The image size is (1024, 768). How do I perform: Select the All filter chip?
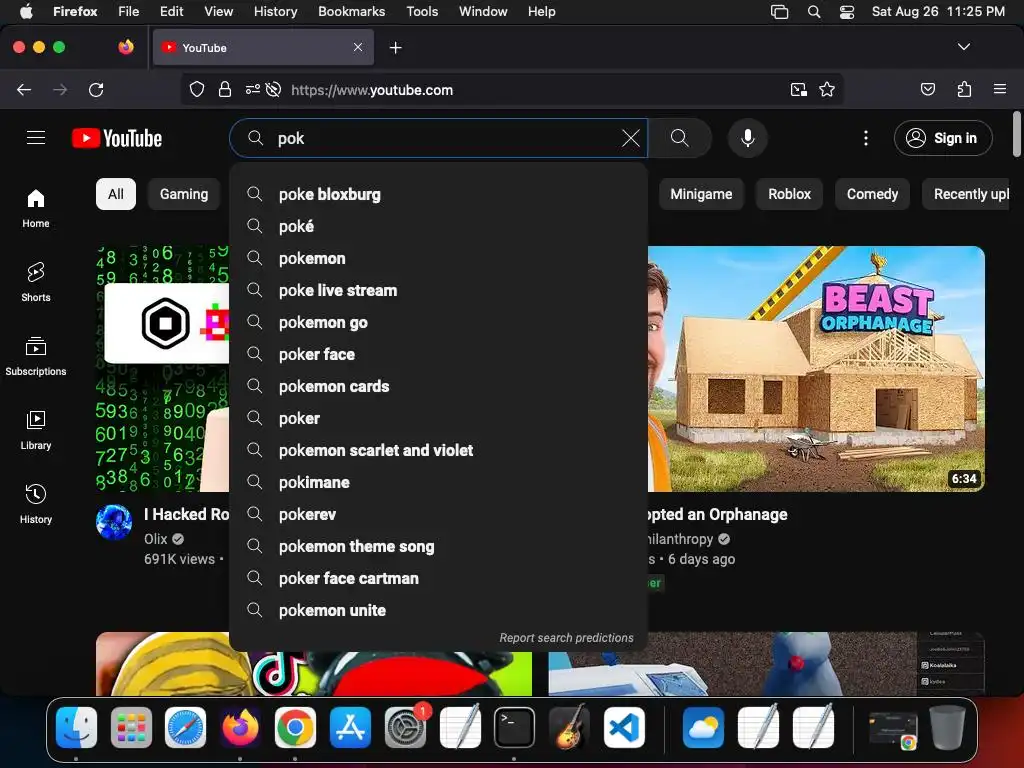tap(116, 194)
